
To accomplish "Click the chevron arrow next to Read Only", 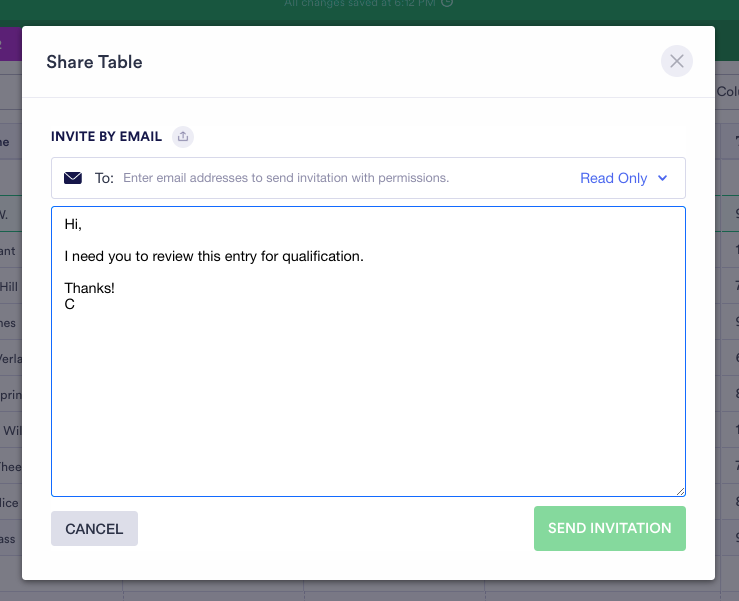I will pyautogui.click(x=662, y=178).
